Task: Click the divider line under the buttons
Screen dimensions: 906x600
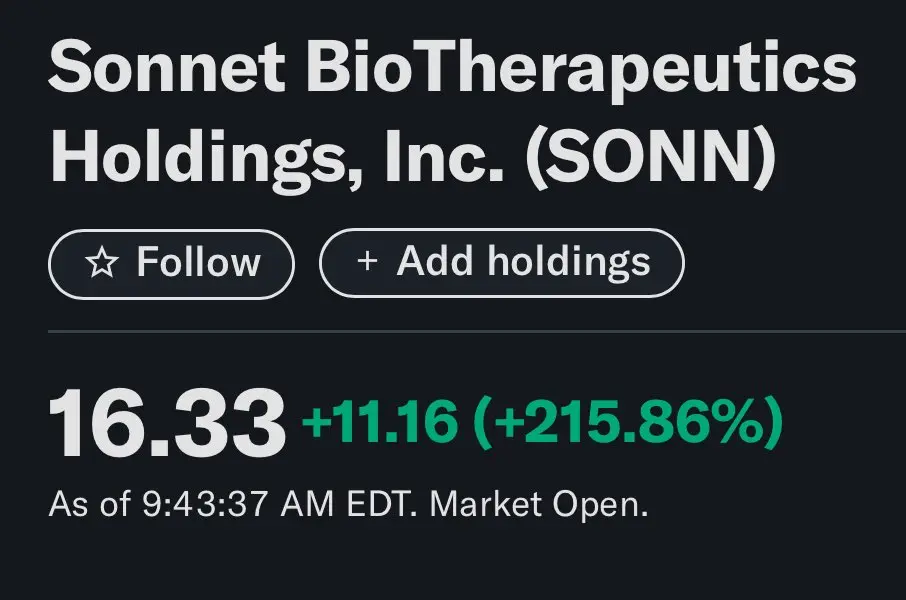Action: pos(477,332)
